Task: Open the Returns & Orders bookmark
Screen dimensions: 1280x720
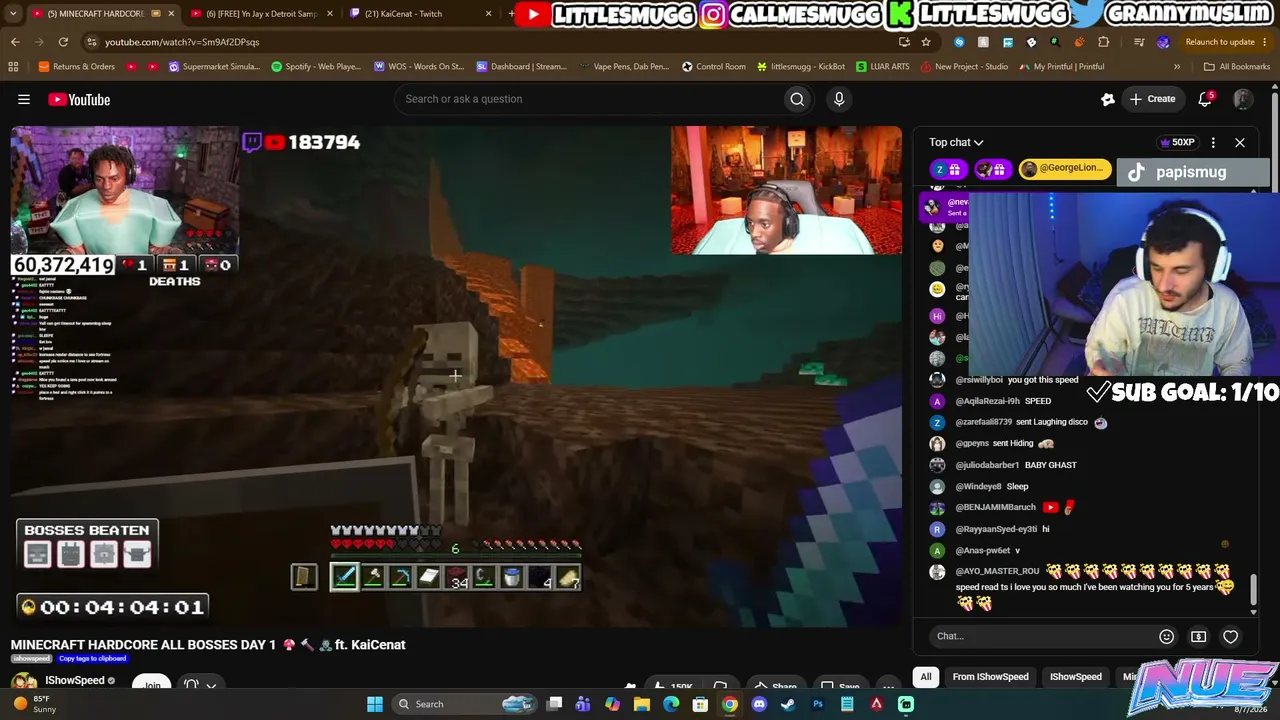Action: (76, 67)
